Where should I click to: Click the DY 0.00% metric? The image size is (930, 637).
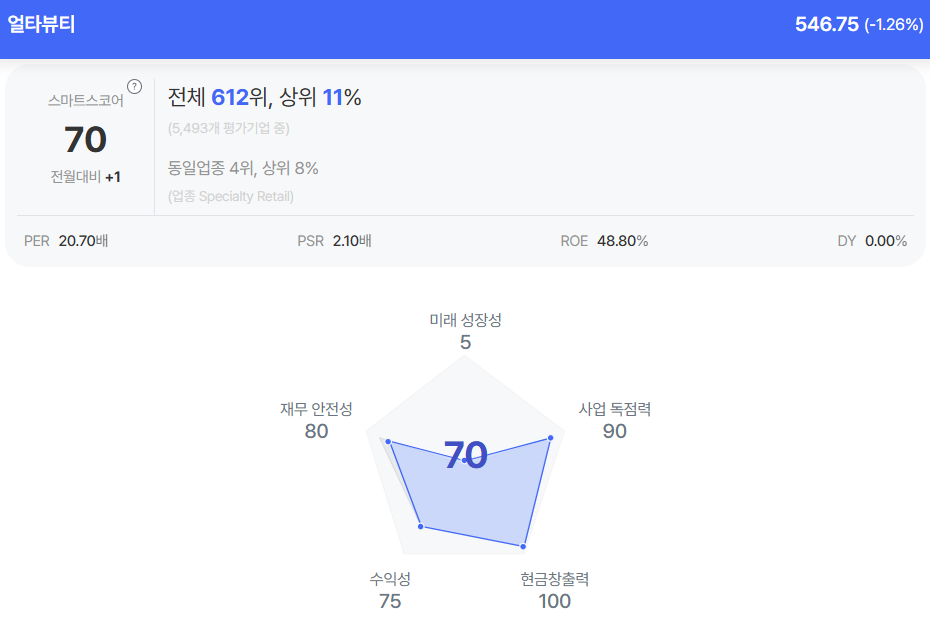point(872,241)
